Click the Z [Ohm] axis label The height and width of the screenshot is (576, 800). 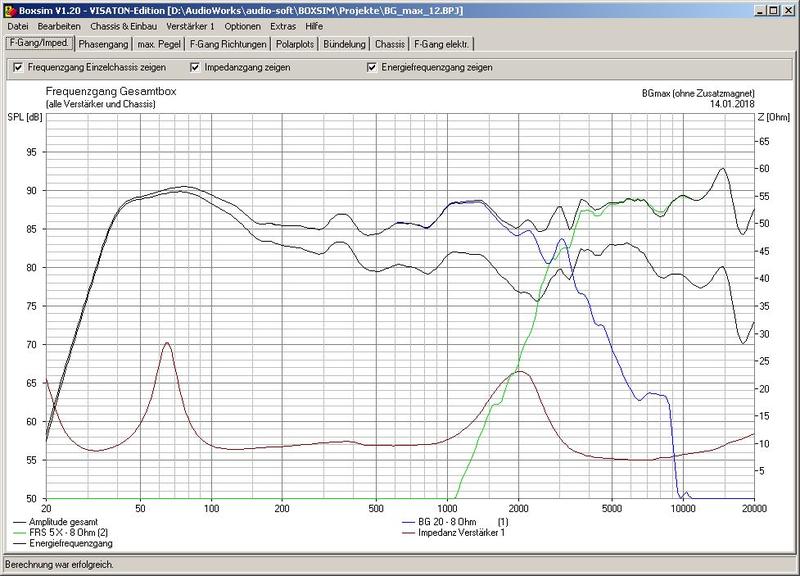pos(774,117)
